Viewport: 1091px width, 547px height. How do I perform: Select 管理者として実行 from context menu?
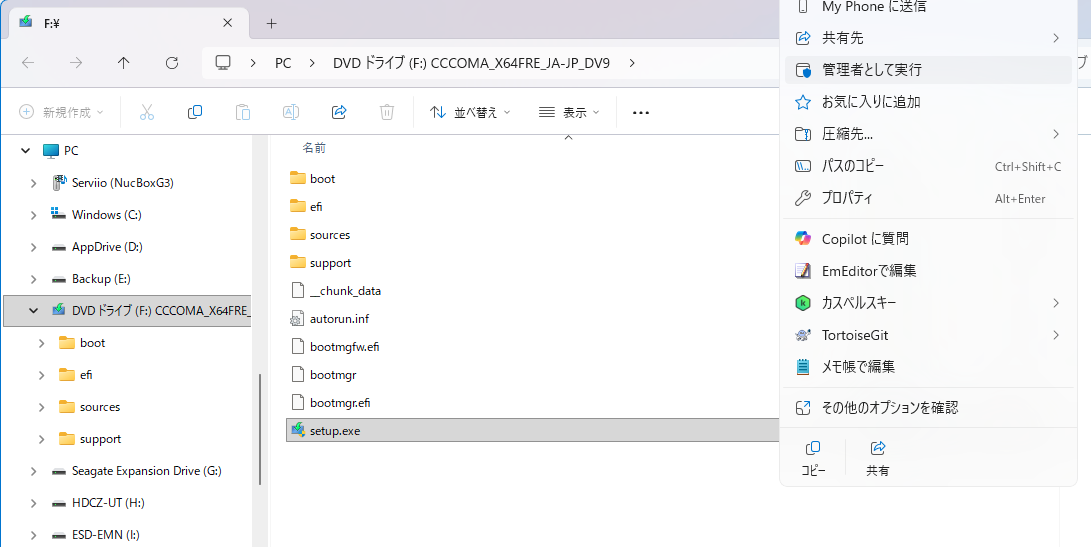click(871, 70)
